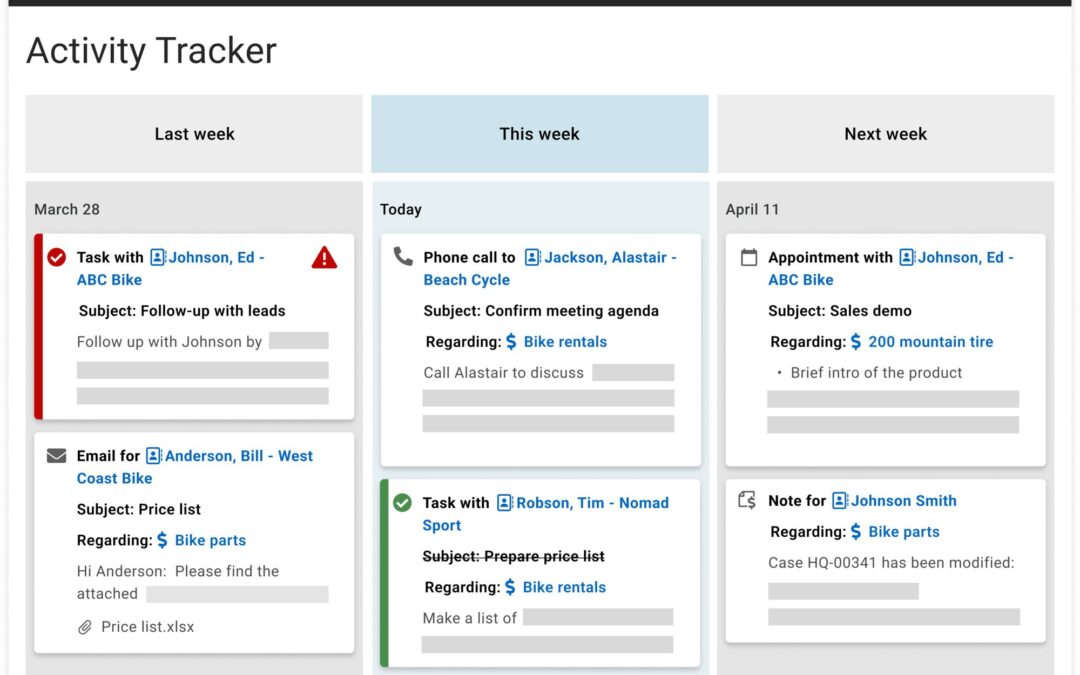Toggle the red completion checkmark on Follow-up task
Viewport: 1080px width, 675px height.
click(x=57, y=257)
